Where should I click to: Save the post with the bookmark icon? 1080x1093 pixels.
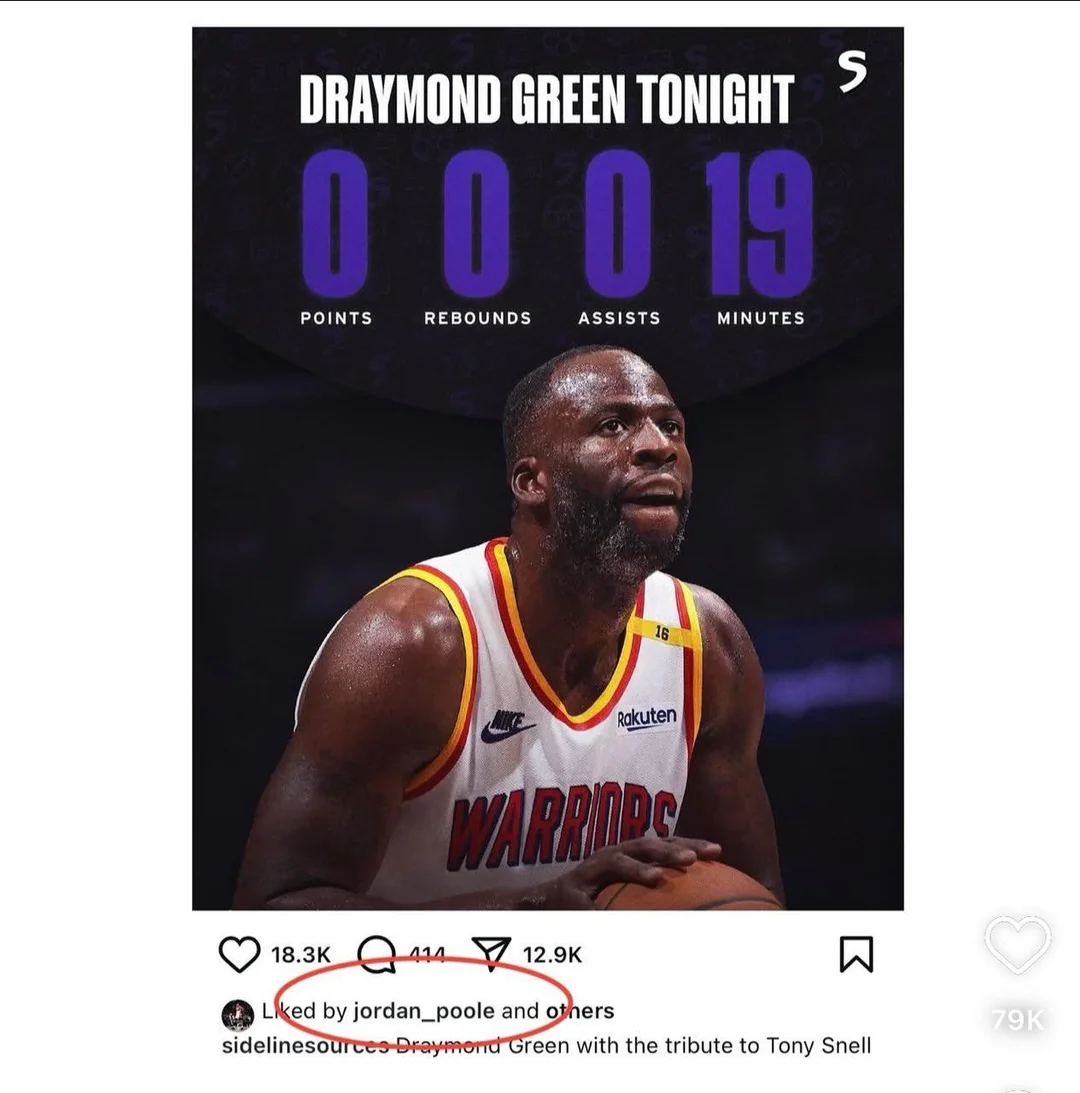click(856, 954)
